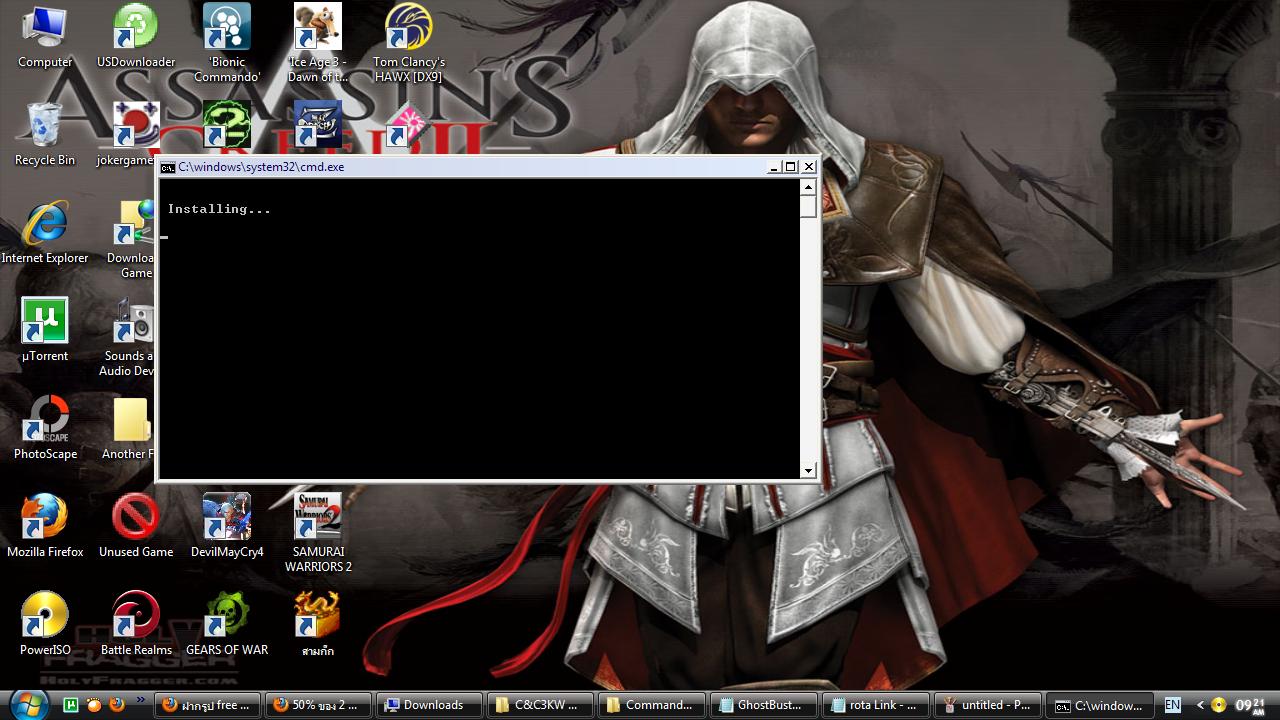Select the Download Game shortcut icon

[x=134, y=240]
